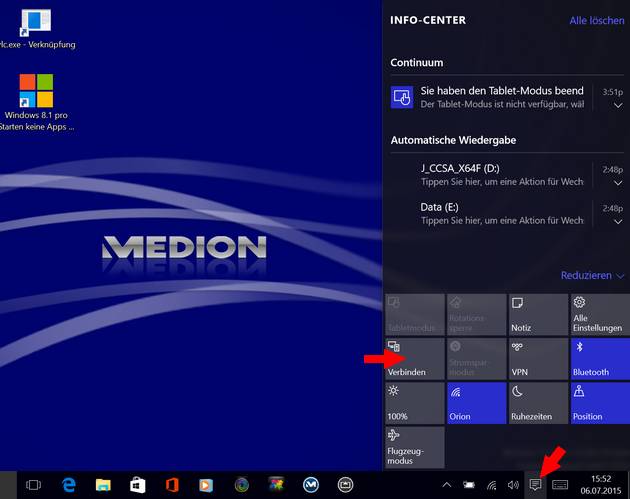Click the 3:51p notification timestamp
Image resolution: width=630 pixels, height=499 pixels.
(612, 92)
